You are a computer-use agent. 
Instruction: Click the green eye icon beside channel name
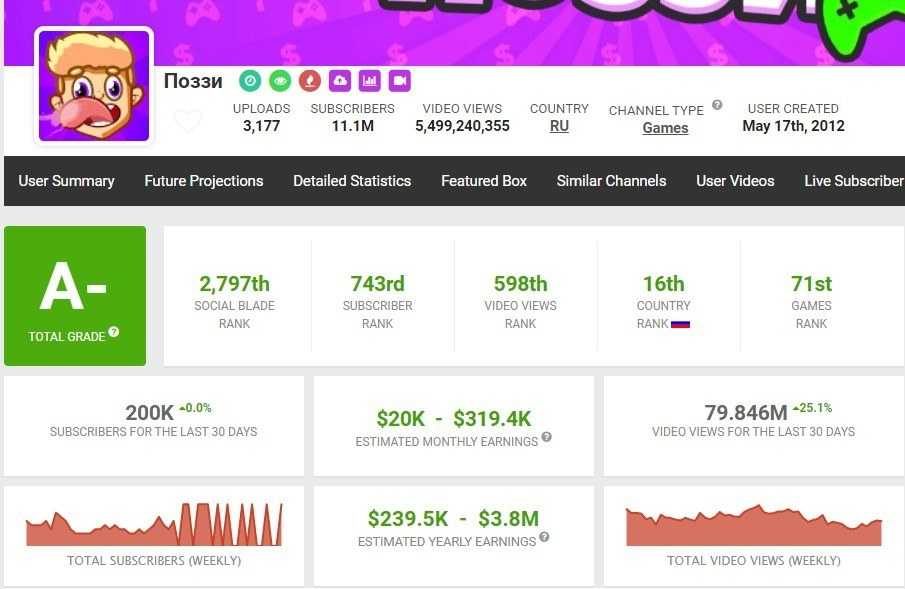click(280, 81)
